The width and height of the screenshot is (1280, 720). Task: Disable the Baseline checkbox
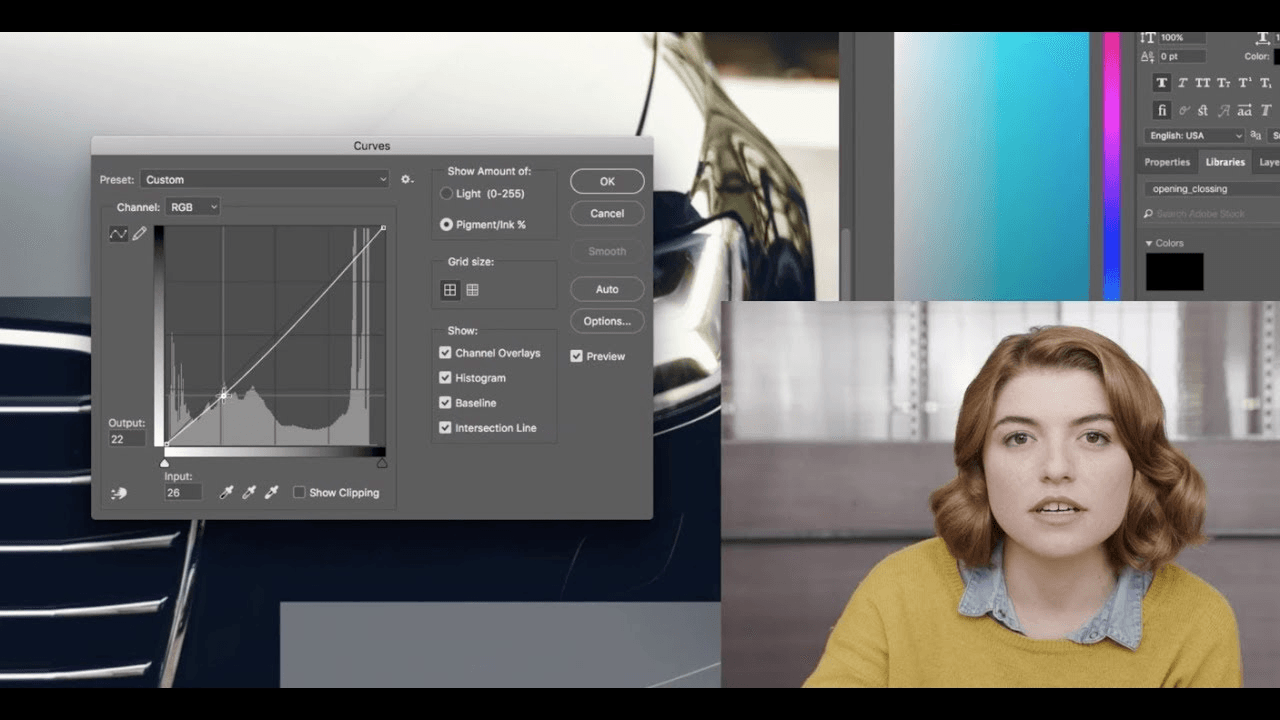coord(445,403)
